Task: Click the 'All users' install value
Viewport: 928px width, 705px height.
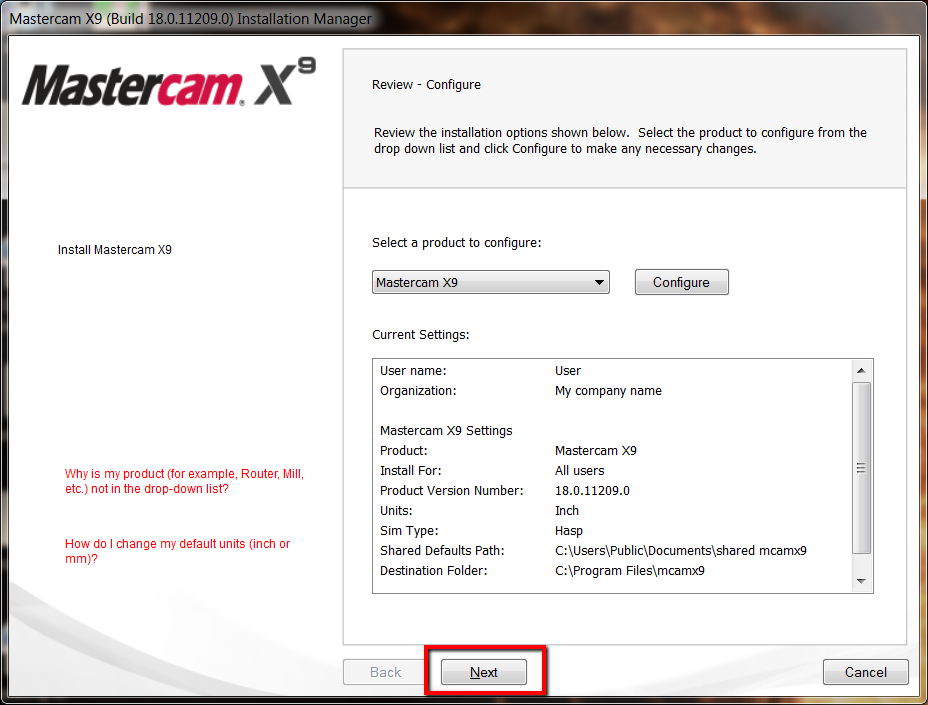Action: [x=579, y=471]
